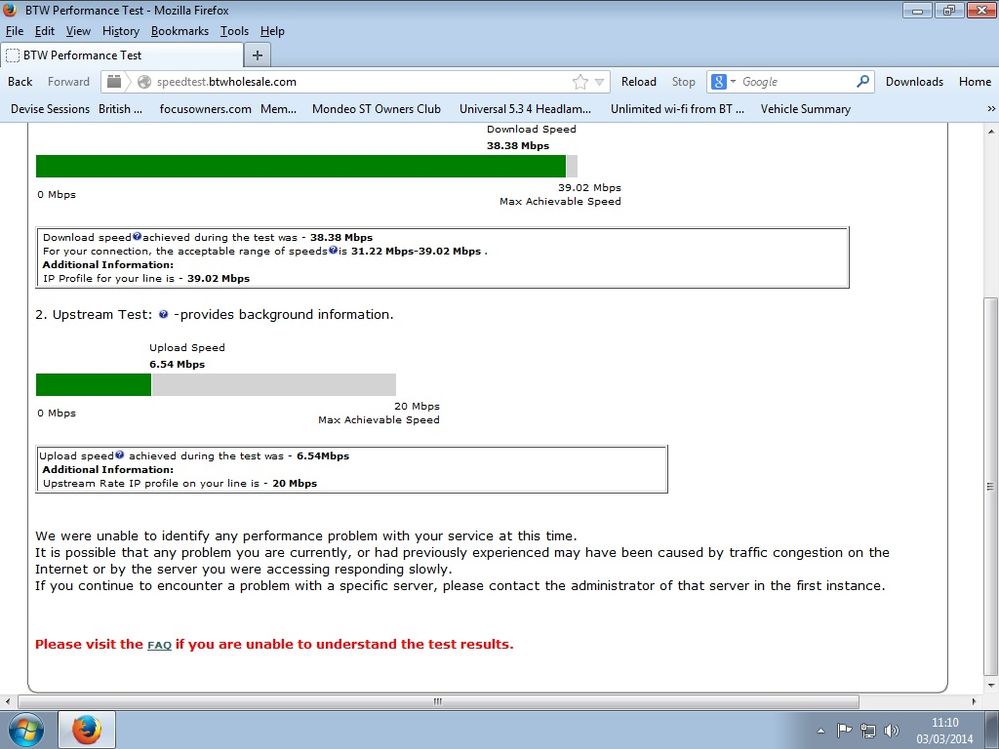Click the Forward navigation button

coord(68,82)
